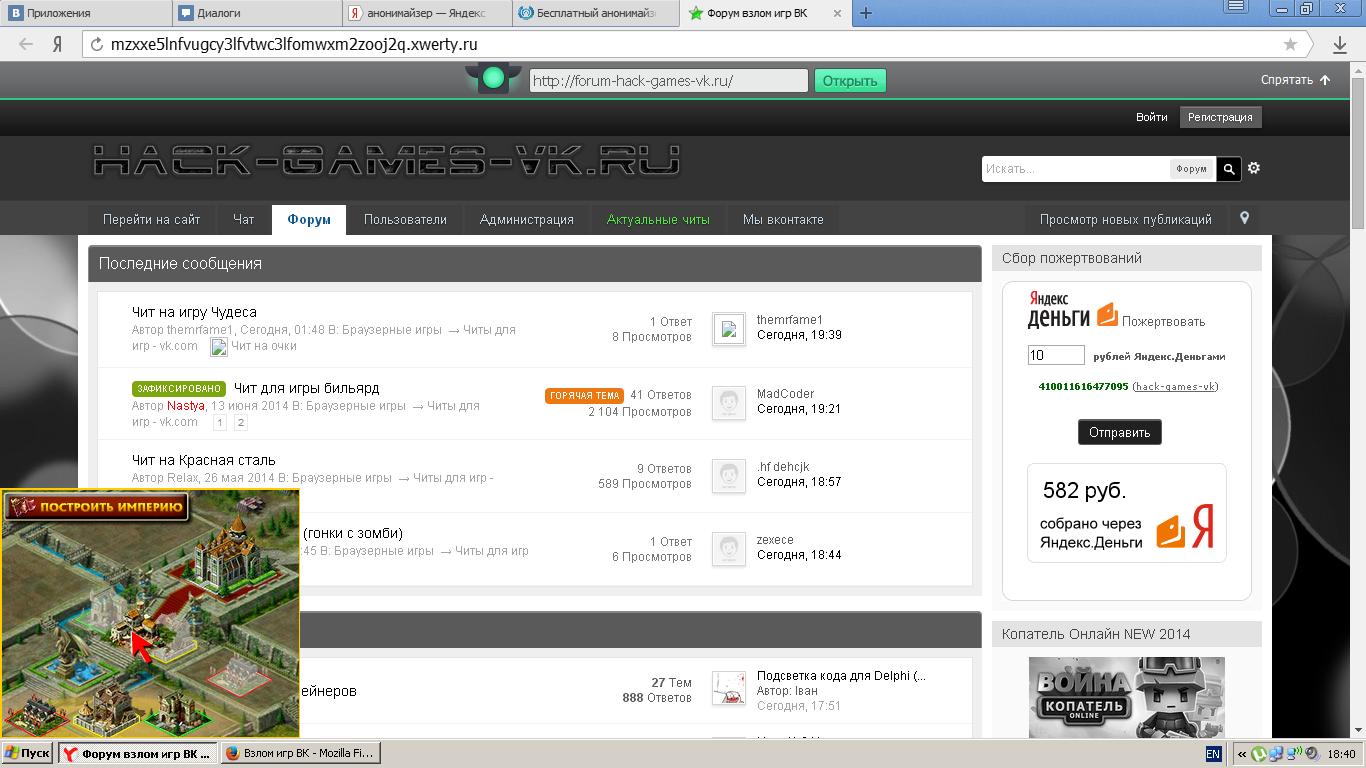
Task: Switch to the "Приложения" browser tab
Action: pos(85,13)
